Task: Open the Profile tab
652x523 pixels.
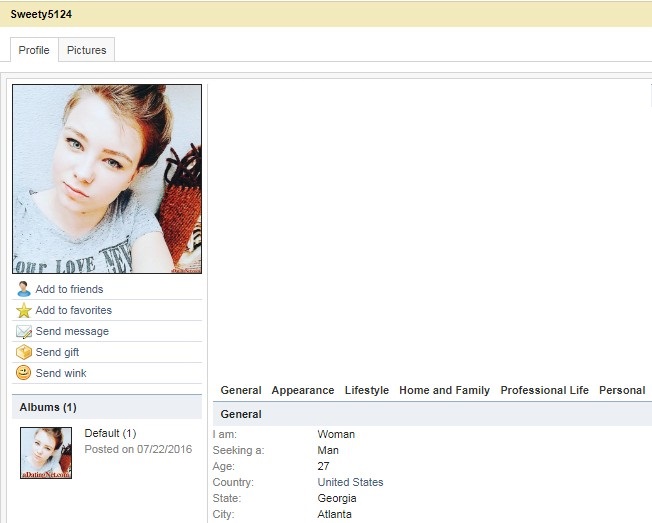Action: tap(34, 50)
